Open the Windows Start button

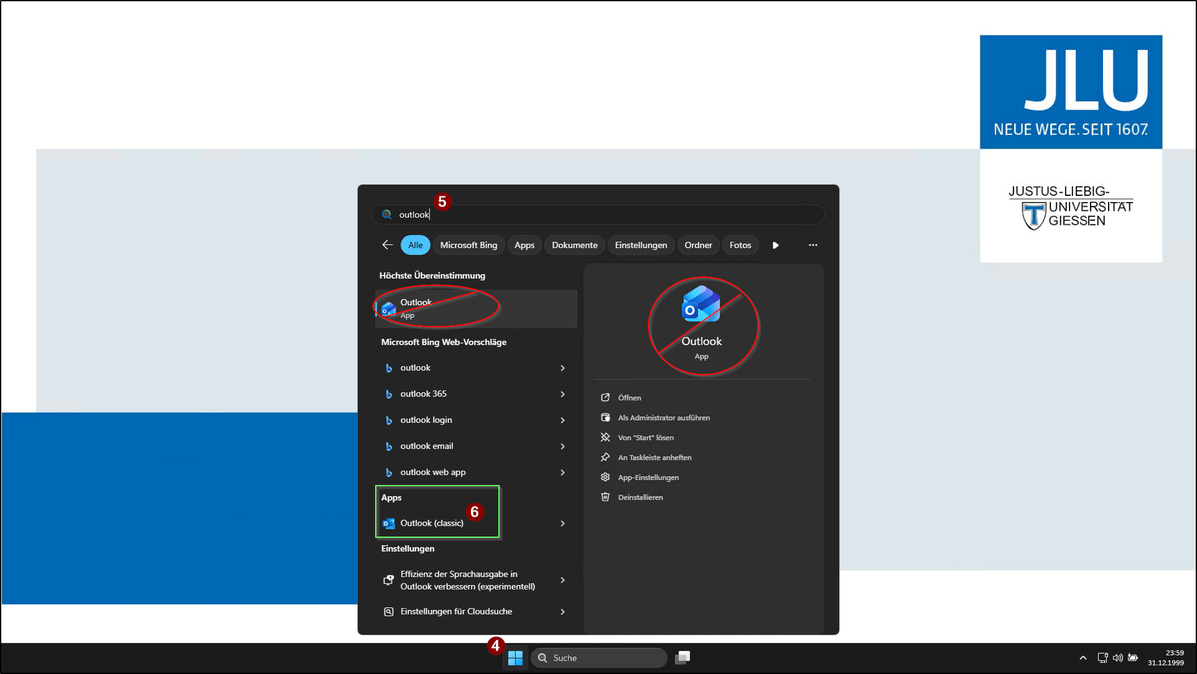515,657
